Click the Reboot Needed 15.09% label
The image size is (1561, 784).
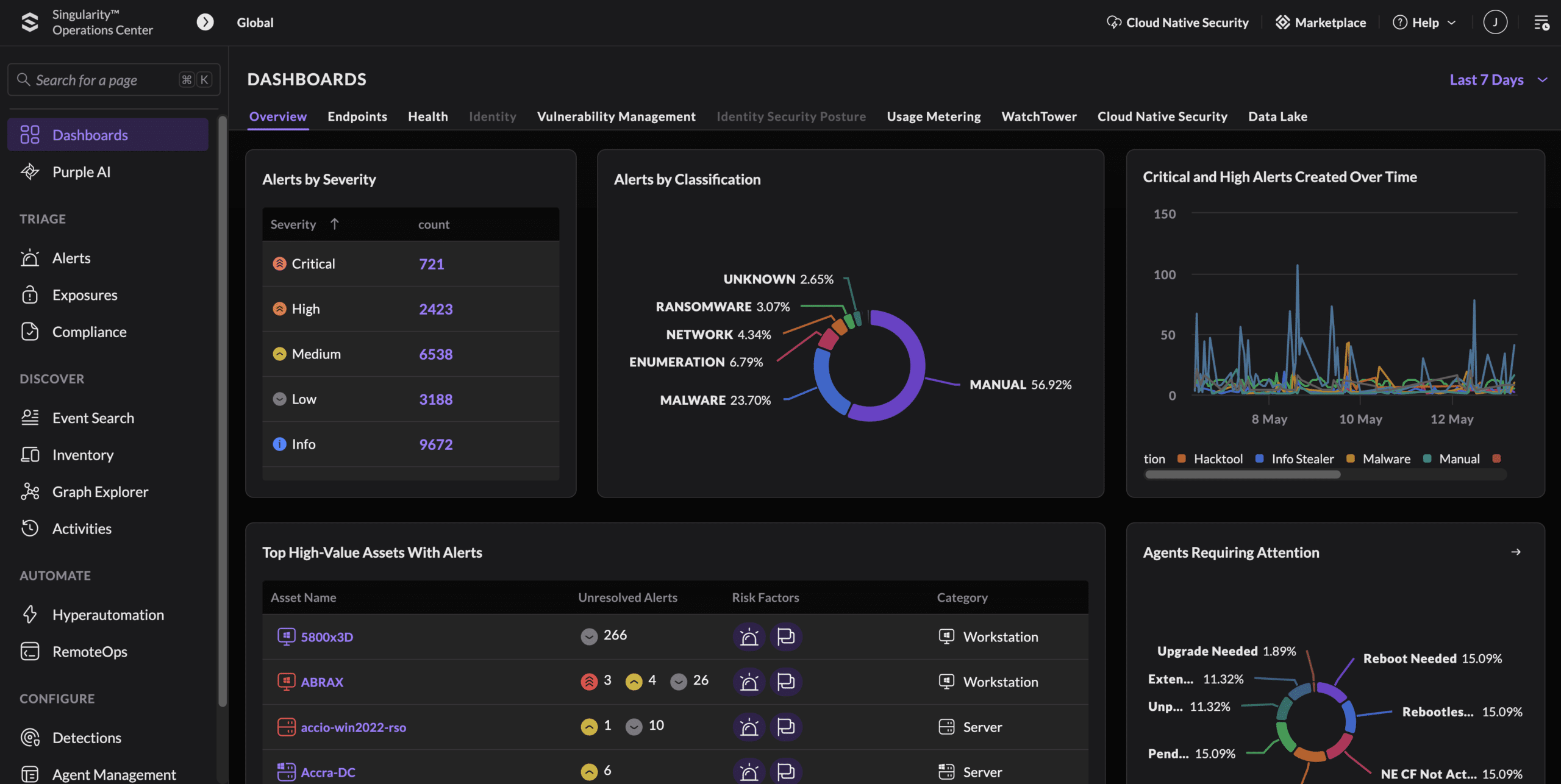1432,658
